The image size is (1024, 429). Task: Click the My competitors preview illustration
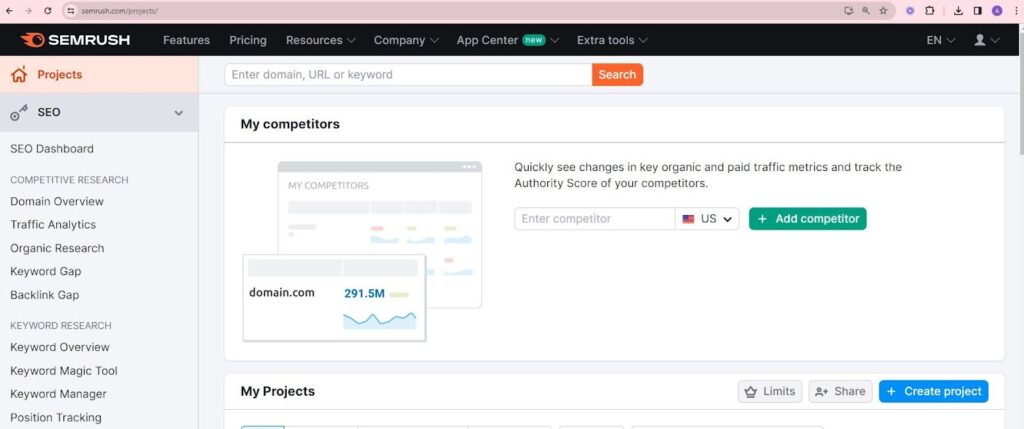point(362,251)
